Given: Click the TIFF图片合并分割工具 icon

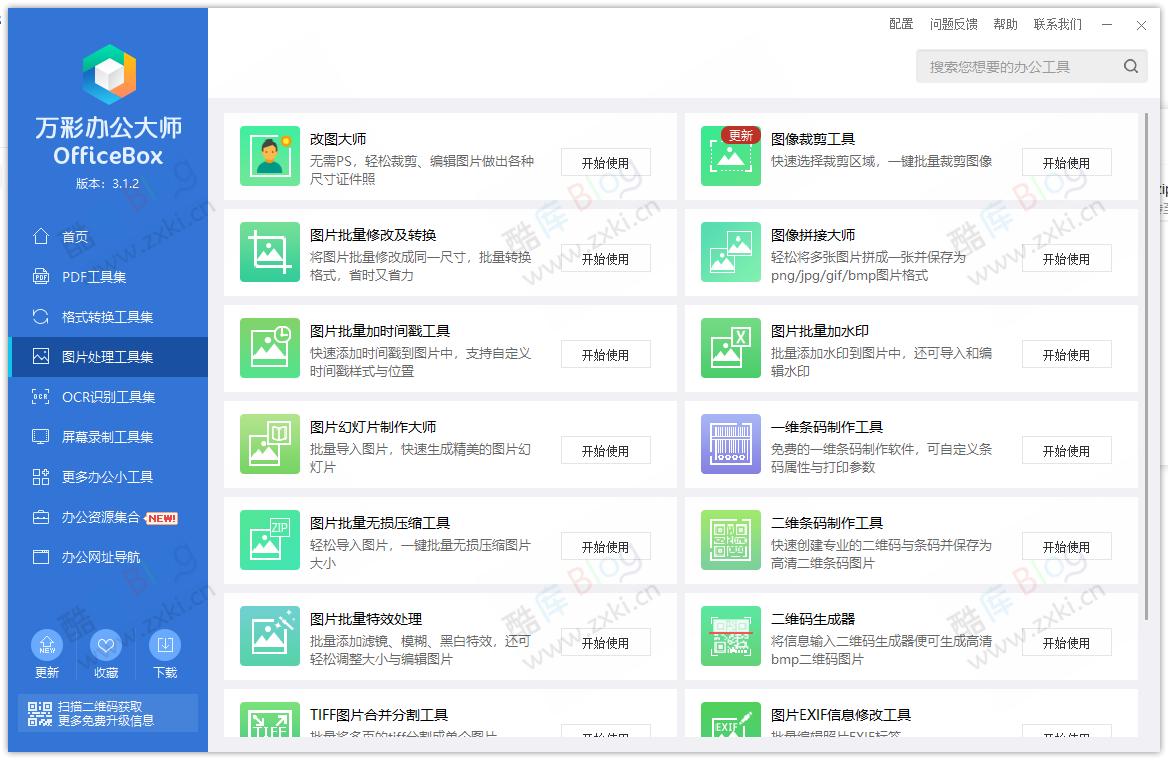Looking at the screenshot, I should point(269,731).
